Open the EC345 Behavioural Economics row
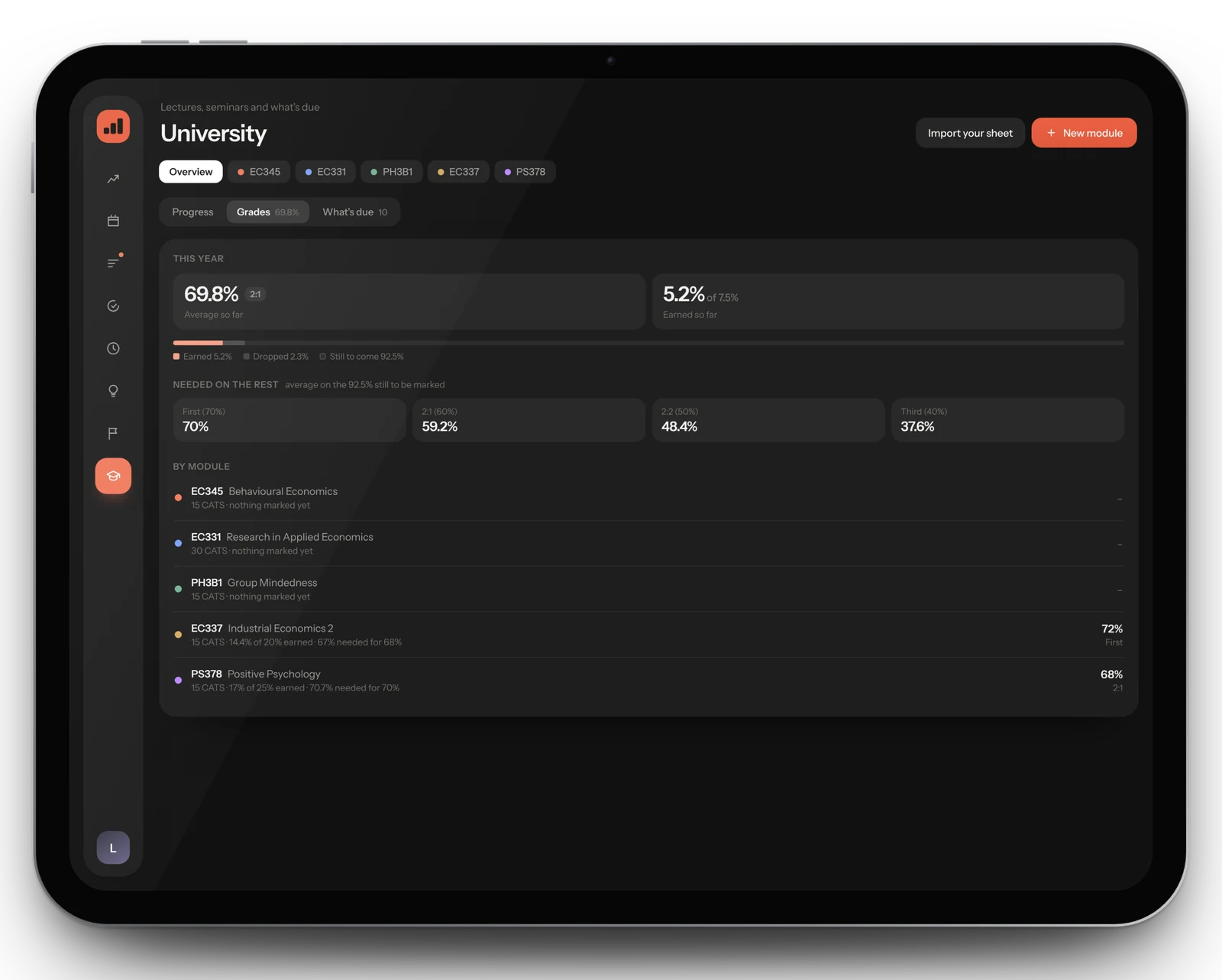The height and width of the screenshot is (980, 1222). coord(648,498)
